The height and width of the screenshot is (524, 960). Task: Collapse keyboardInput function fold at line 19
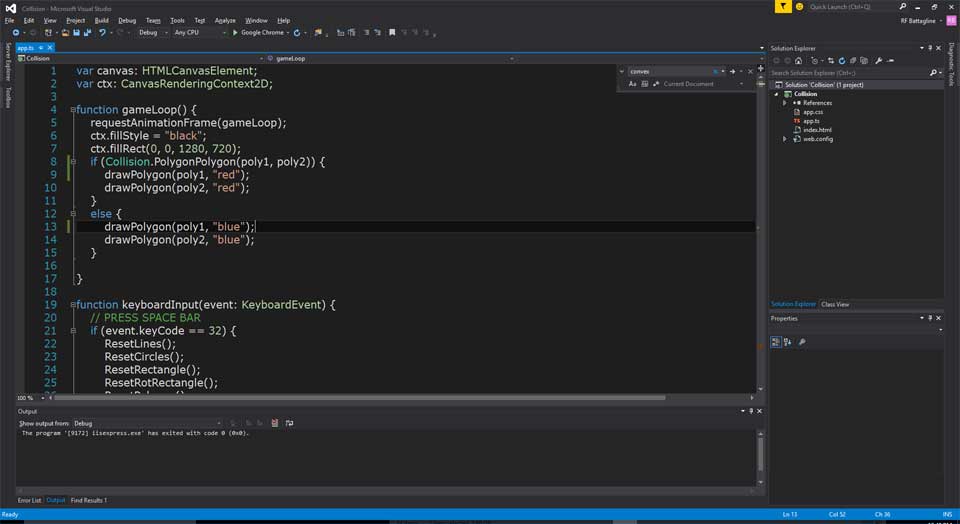[x=73, y=305]
